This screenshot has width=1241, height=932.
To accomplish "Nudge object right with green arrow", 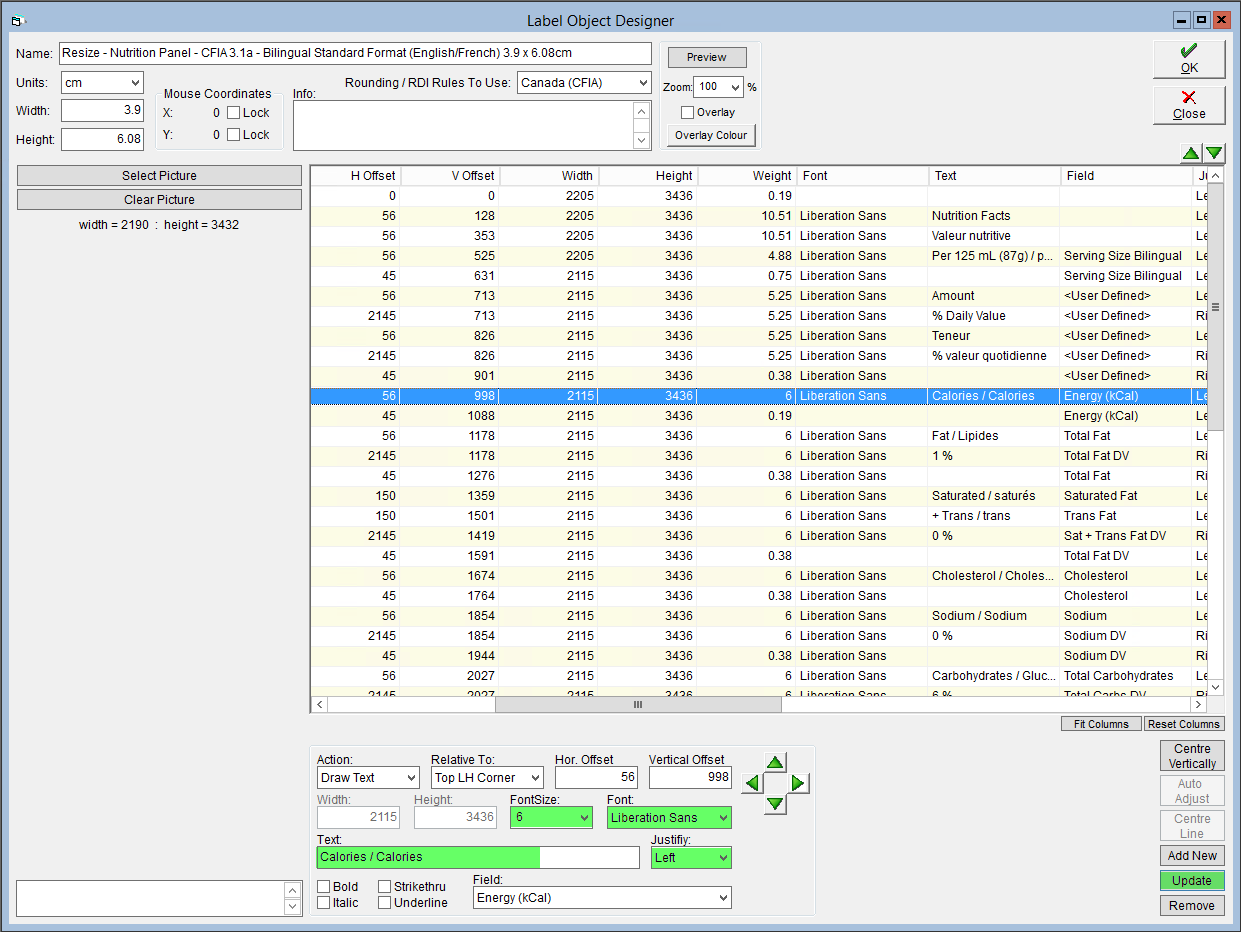I will pos(799,783).
